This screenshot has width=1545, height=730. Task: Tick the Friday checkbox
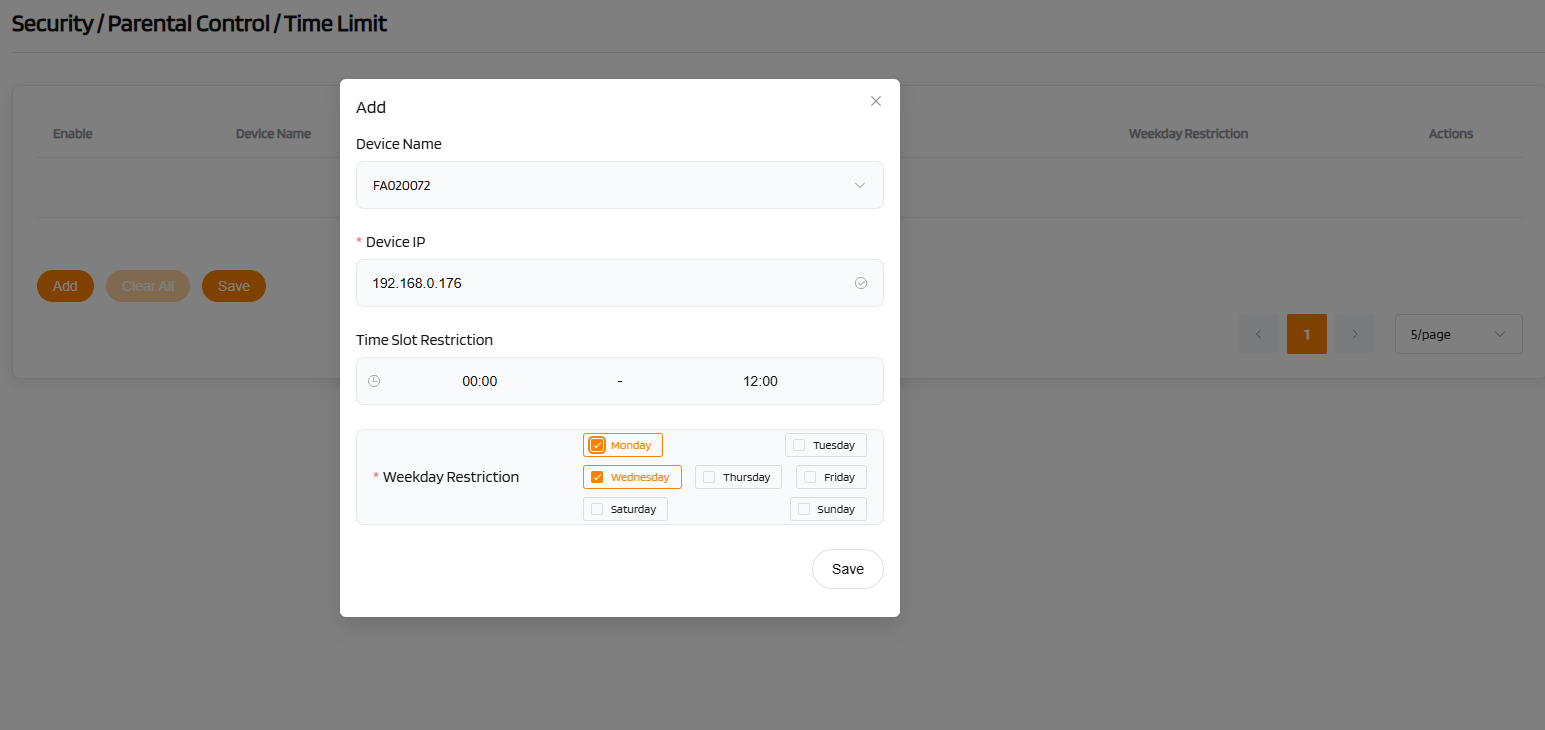810,477
